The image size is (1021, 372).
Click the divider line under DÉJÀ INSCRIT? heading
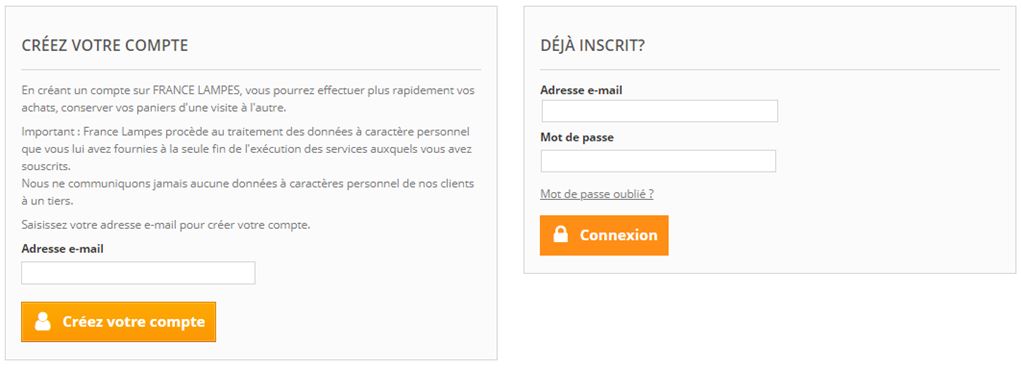point(770,70)
